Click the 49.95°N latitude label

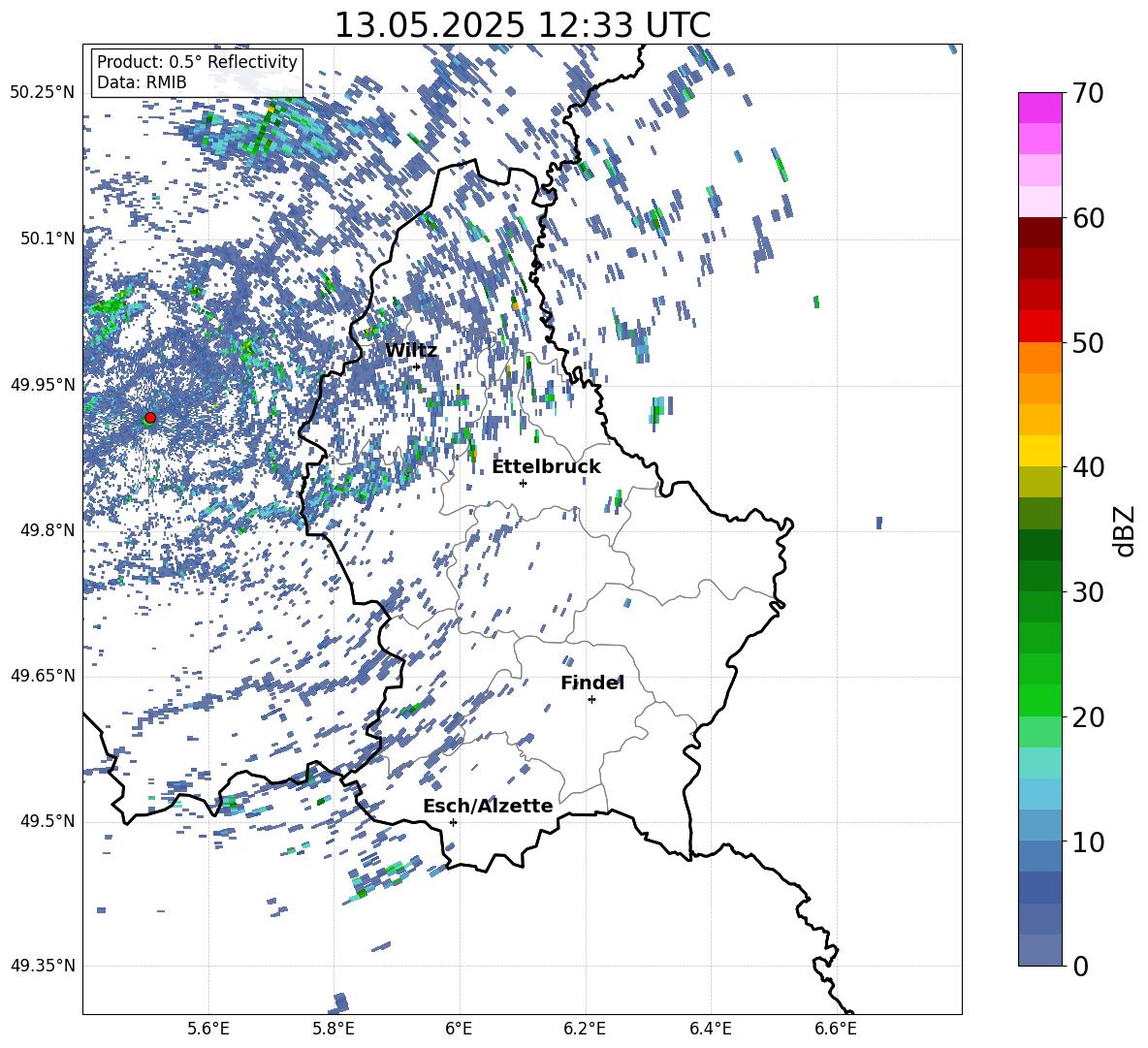point(43,385)
